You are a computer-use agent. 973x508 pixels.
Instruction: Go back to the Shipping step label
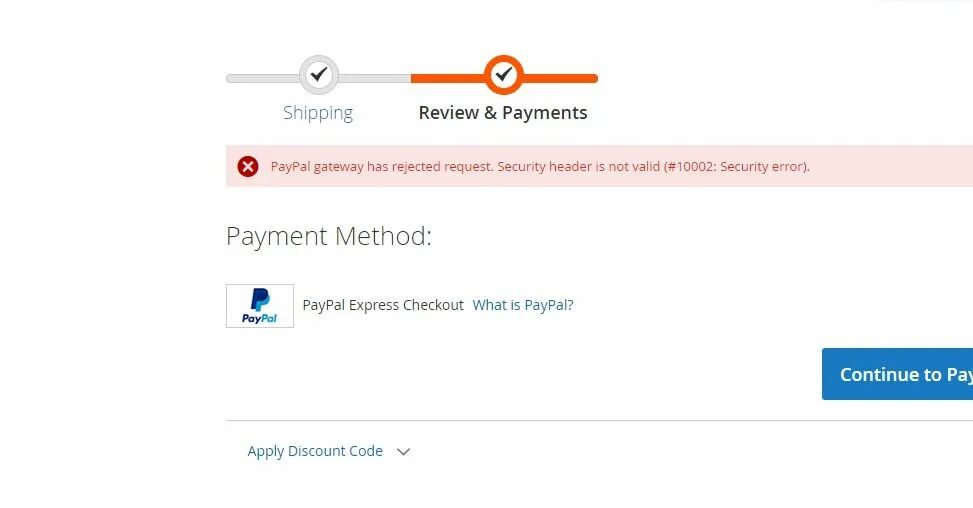pyautogui.click(x=318, y=113)
